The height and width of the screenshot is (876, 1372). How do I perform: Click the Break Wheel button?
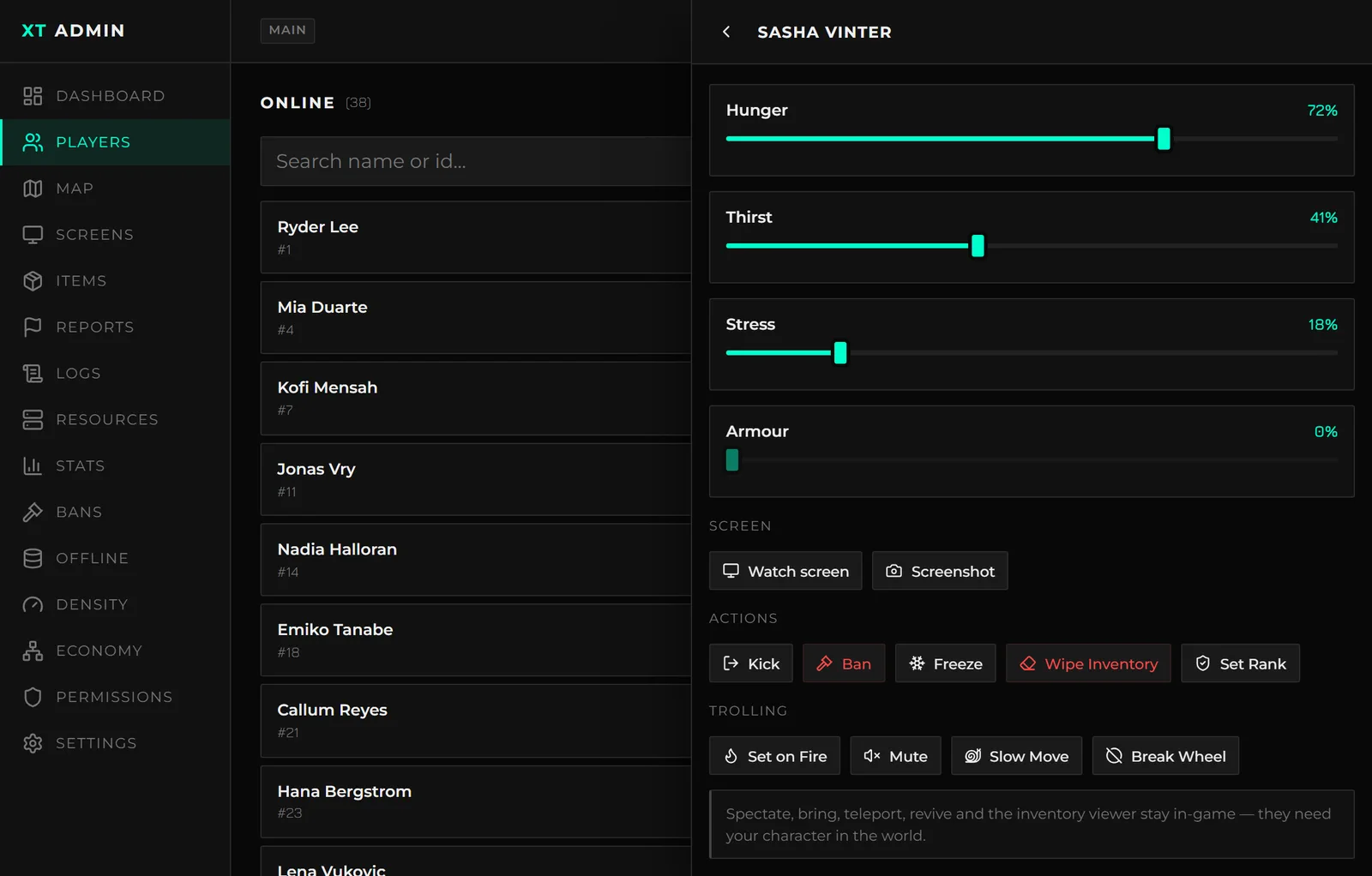1165,756
